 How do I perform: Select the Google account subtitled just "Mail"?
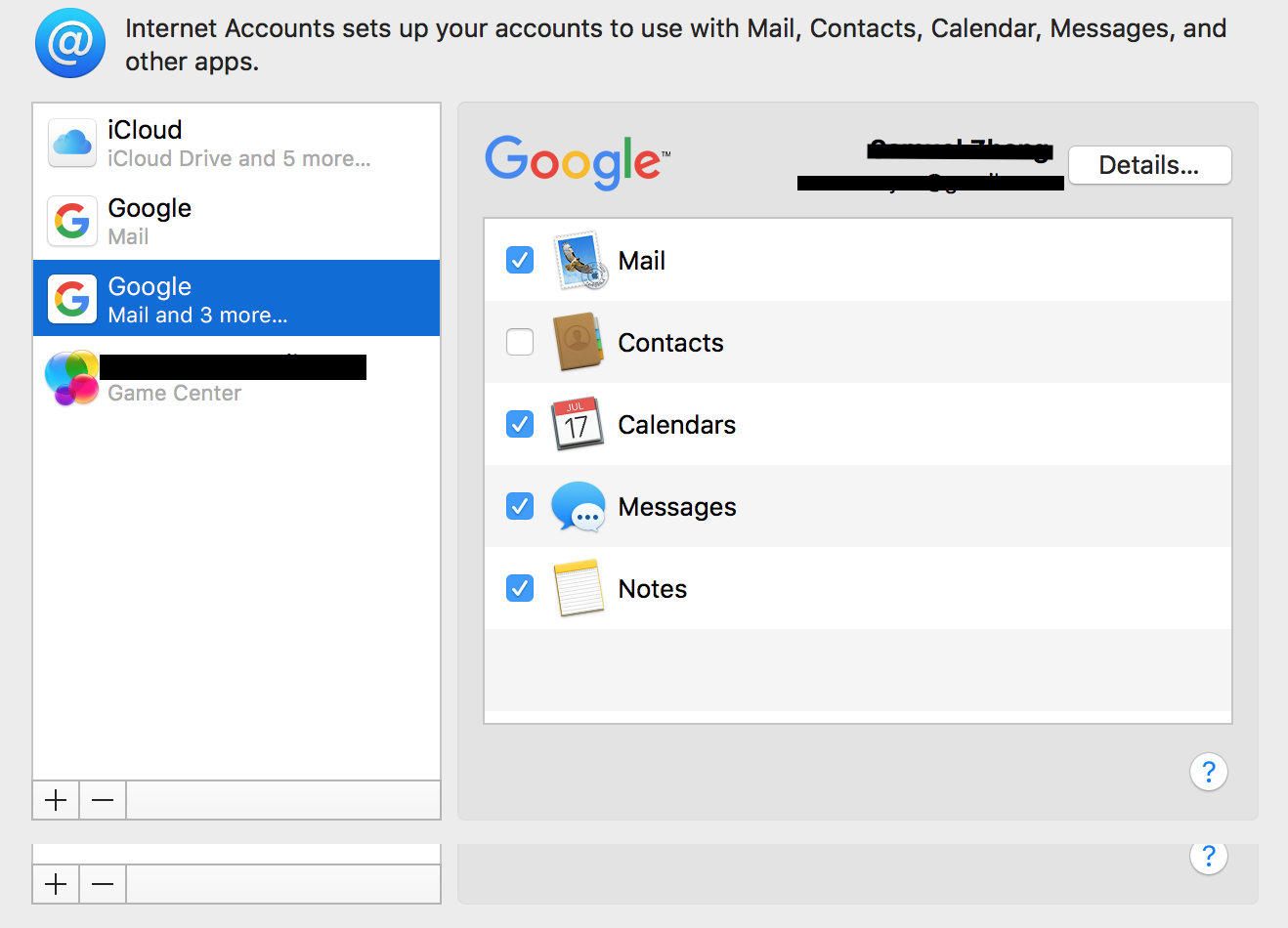236,221
